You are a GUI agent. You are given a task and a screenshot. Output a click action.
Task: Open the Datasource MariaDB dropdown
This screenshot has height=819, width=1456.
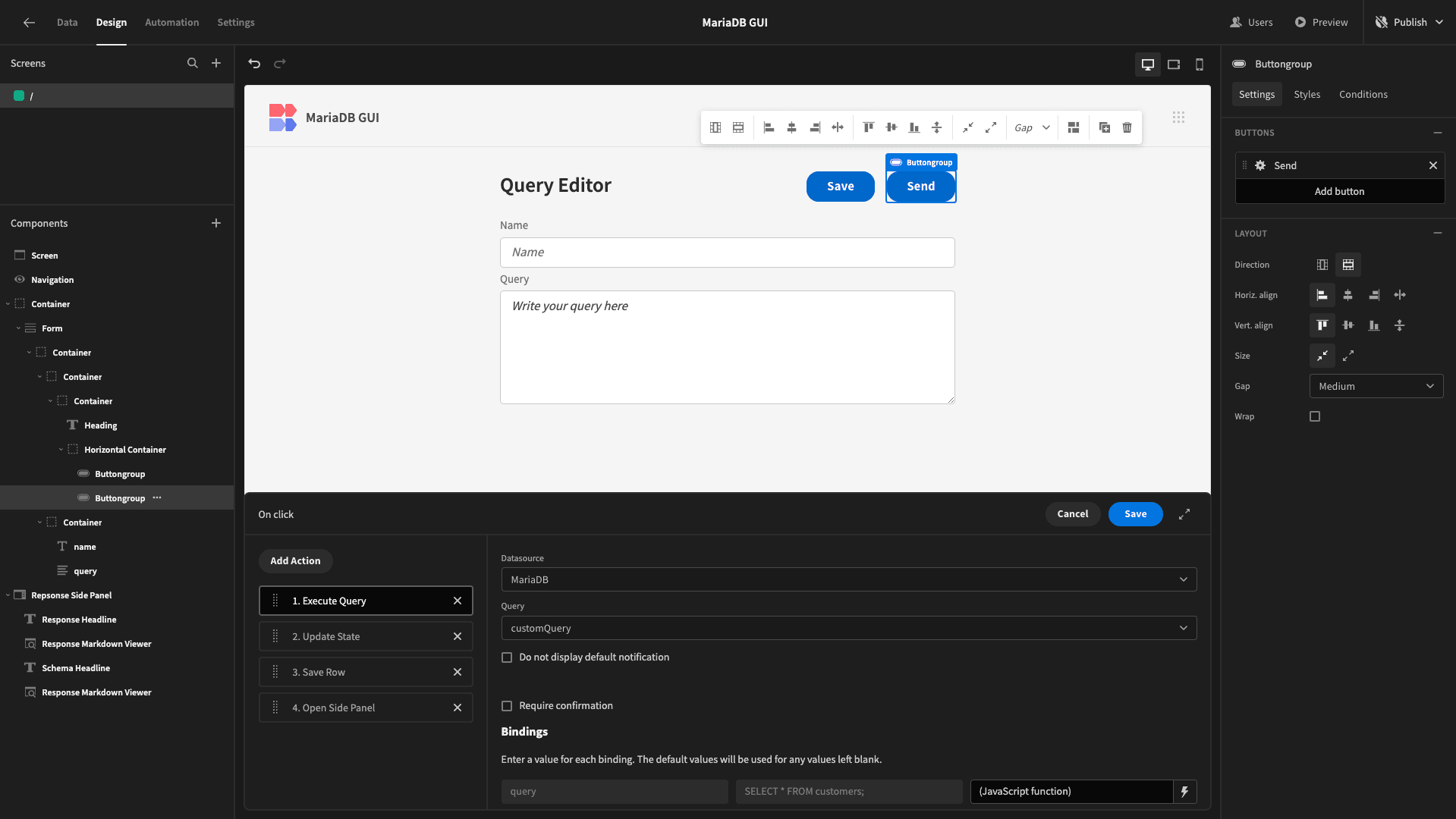tap(849, 579)
